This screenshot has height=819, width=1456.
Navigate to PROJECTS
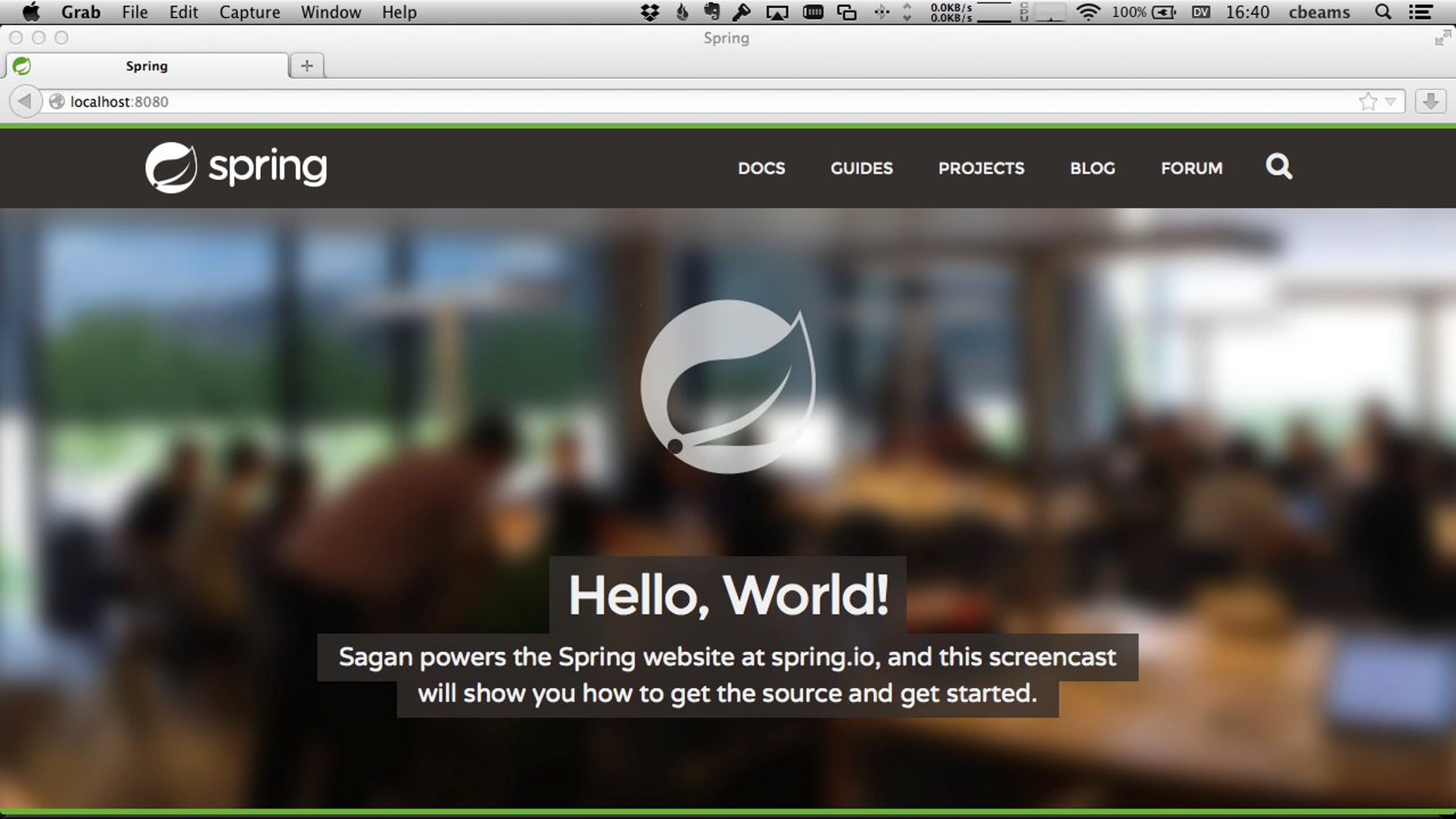point(981,168)
